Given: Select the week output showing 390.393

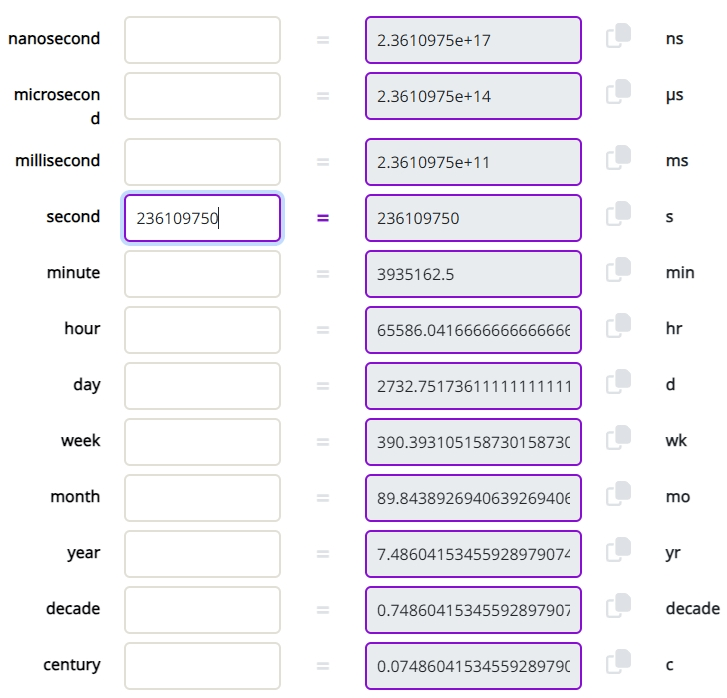Looking at the screenshot, I should [473, 442].
